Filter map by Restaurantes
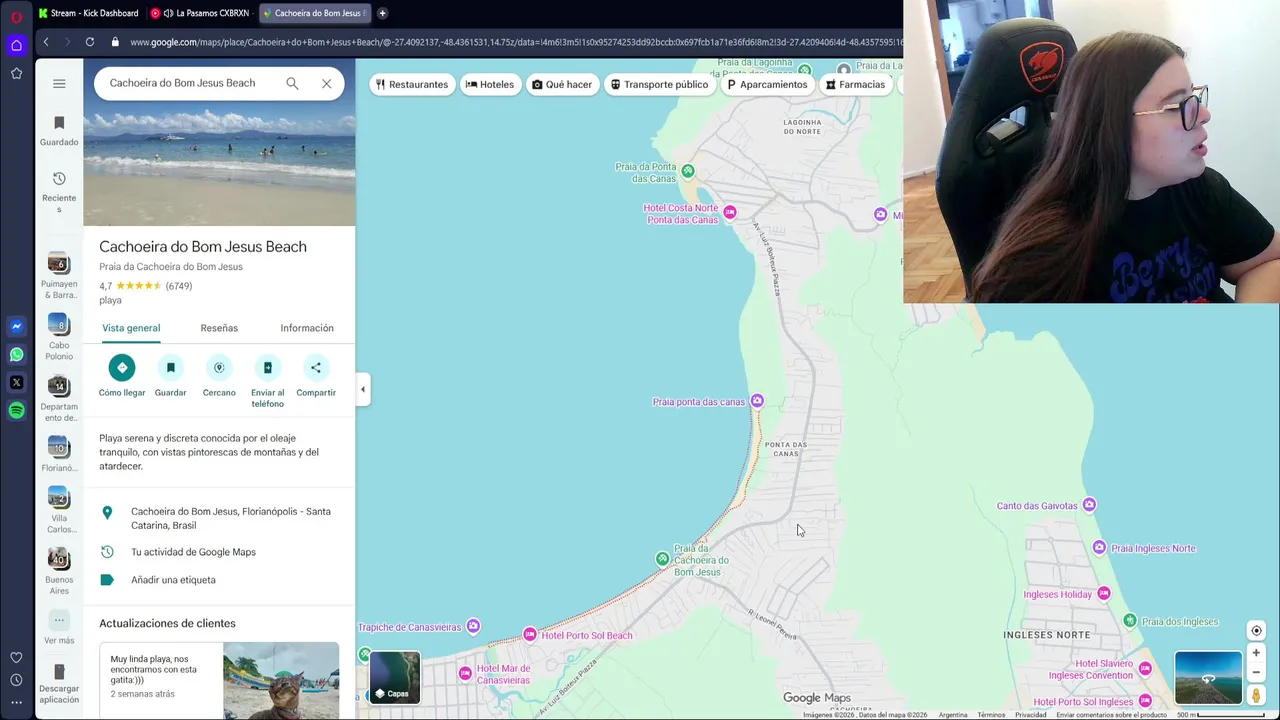1280x720 pixels. [x=412, y=84]
